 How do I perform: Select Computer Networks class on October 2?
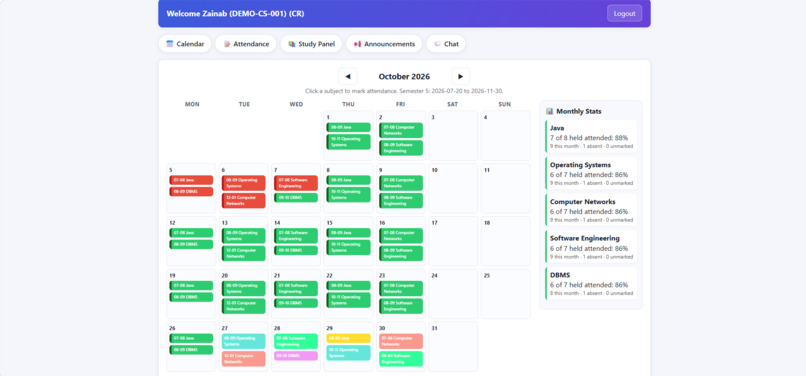click(401, 130)
